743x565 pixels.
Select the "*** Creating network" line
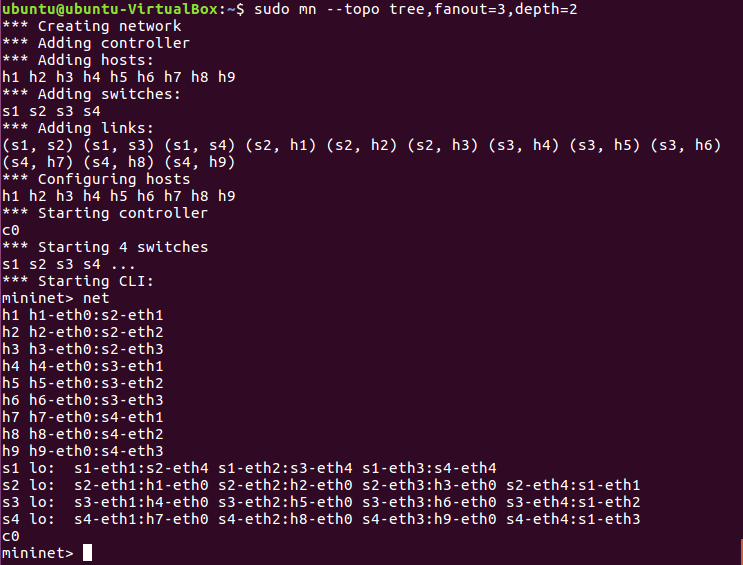coord(92,26)
